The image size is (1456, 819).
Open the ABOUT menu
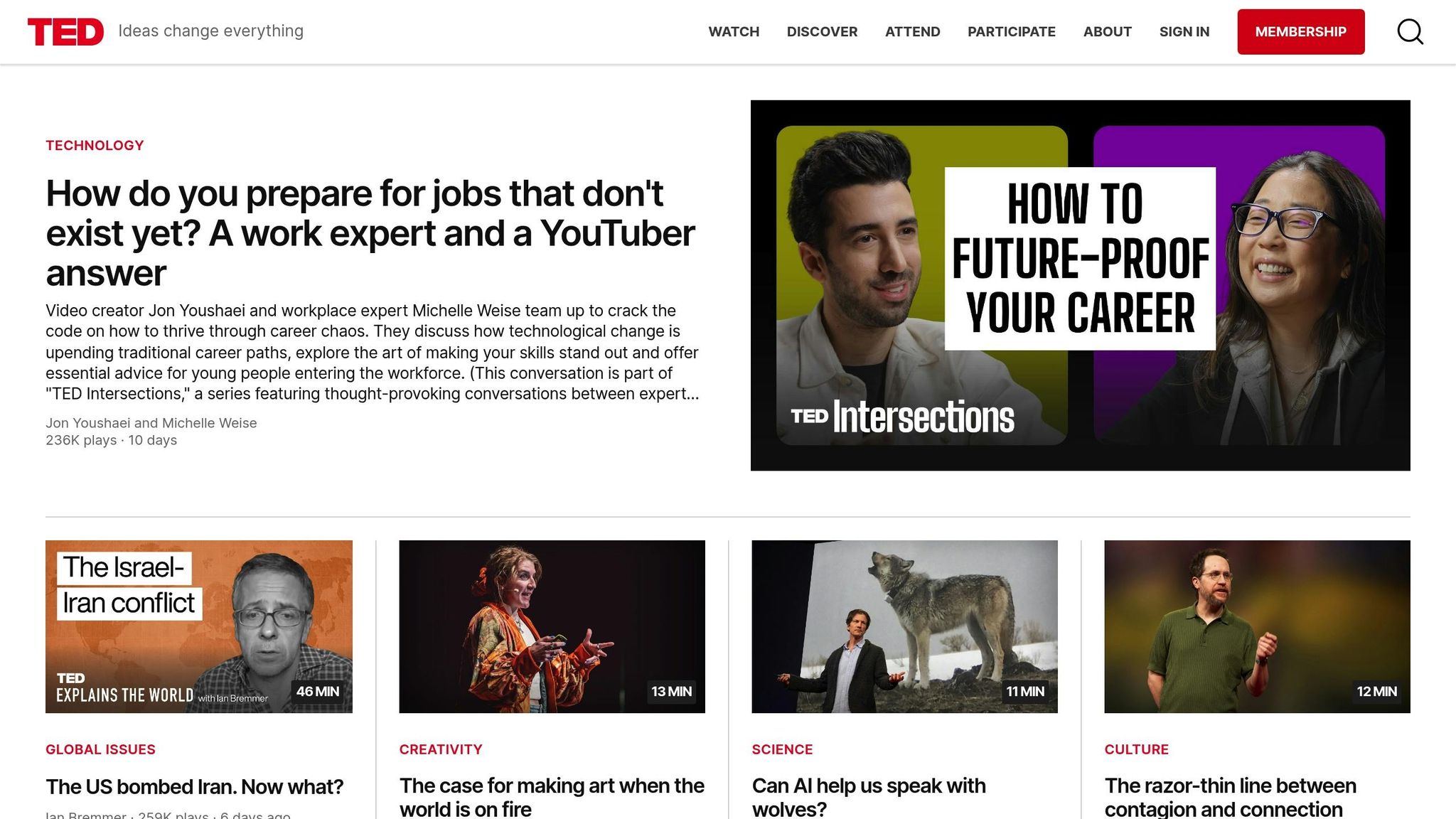tap(1107, 31)
